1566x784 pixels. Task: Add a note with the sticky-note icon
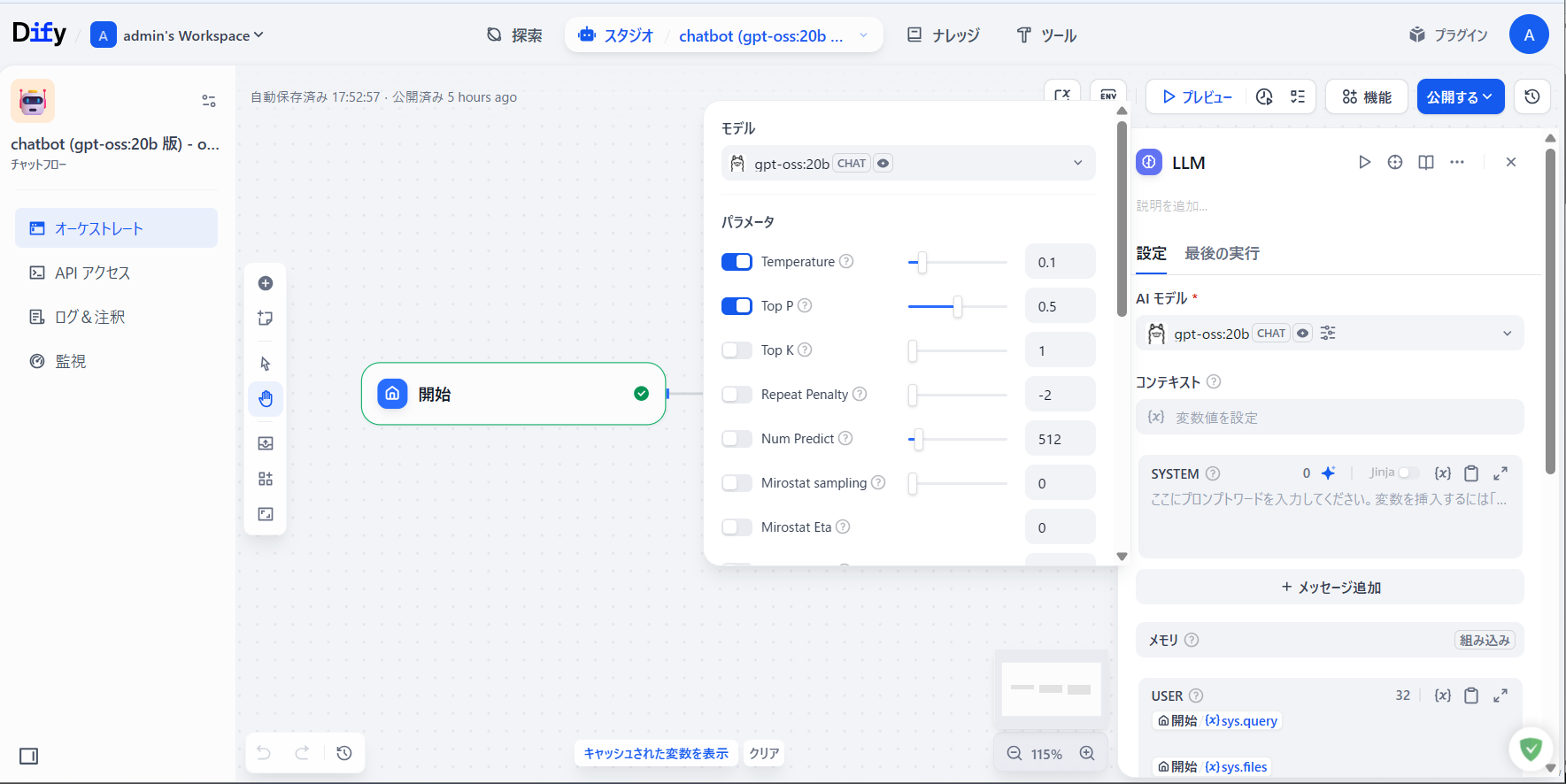[265, 319]
